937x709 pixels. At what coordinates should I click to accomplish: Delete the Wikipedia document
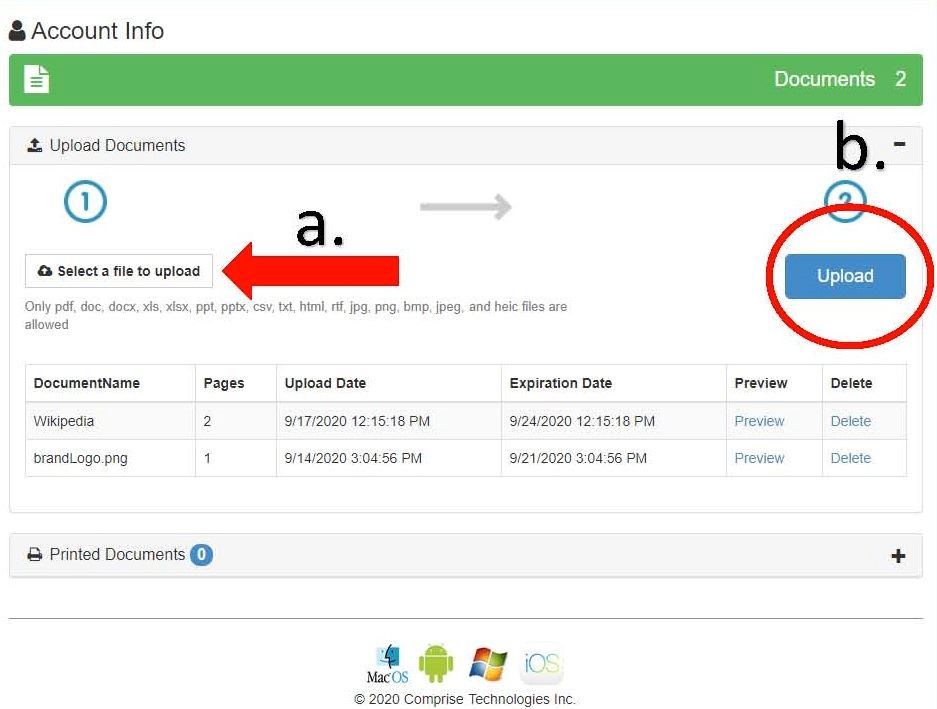(x=850, y=421)
